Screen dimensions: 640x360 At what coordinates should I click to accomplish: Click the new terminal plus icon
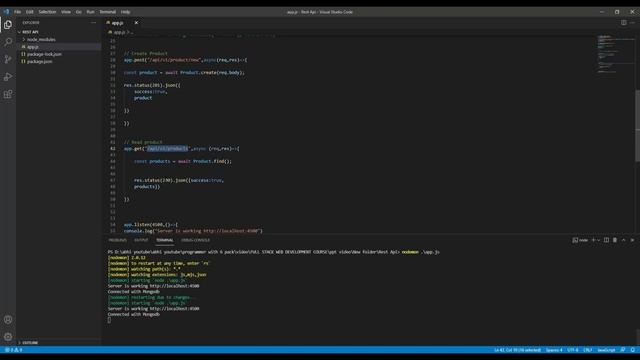pyautogui.click(x=593, y=240)
